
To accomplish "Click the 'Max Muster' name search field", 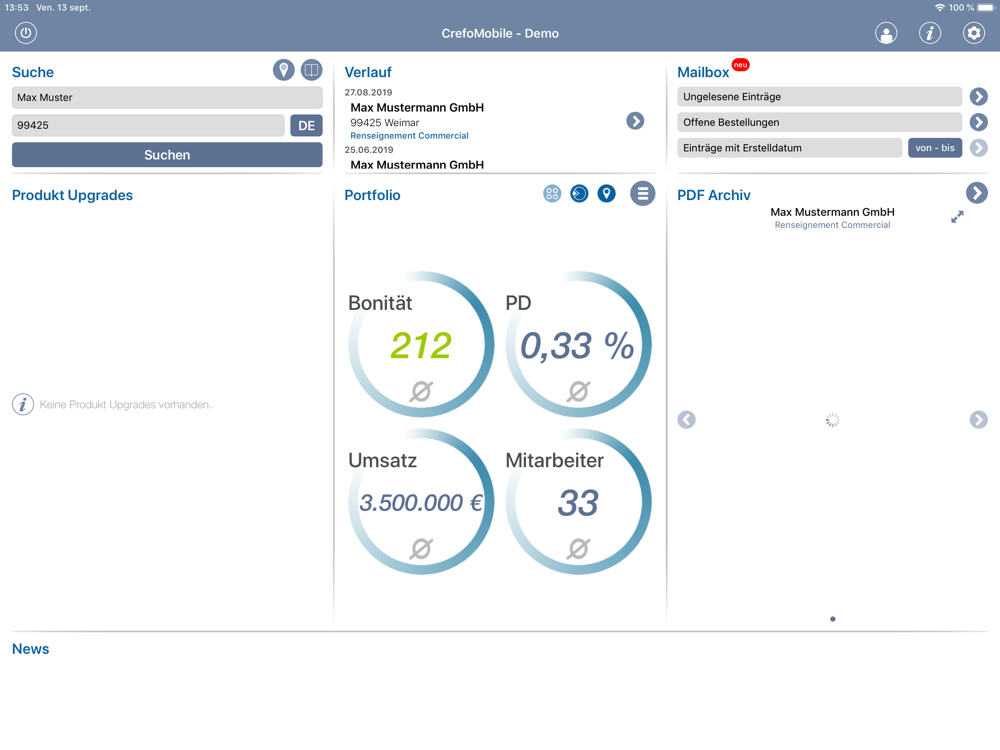I will [x=167, y=97].
